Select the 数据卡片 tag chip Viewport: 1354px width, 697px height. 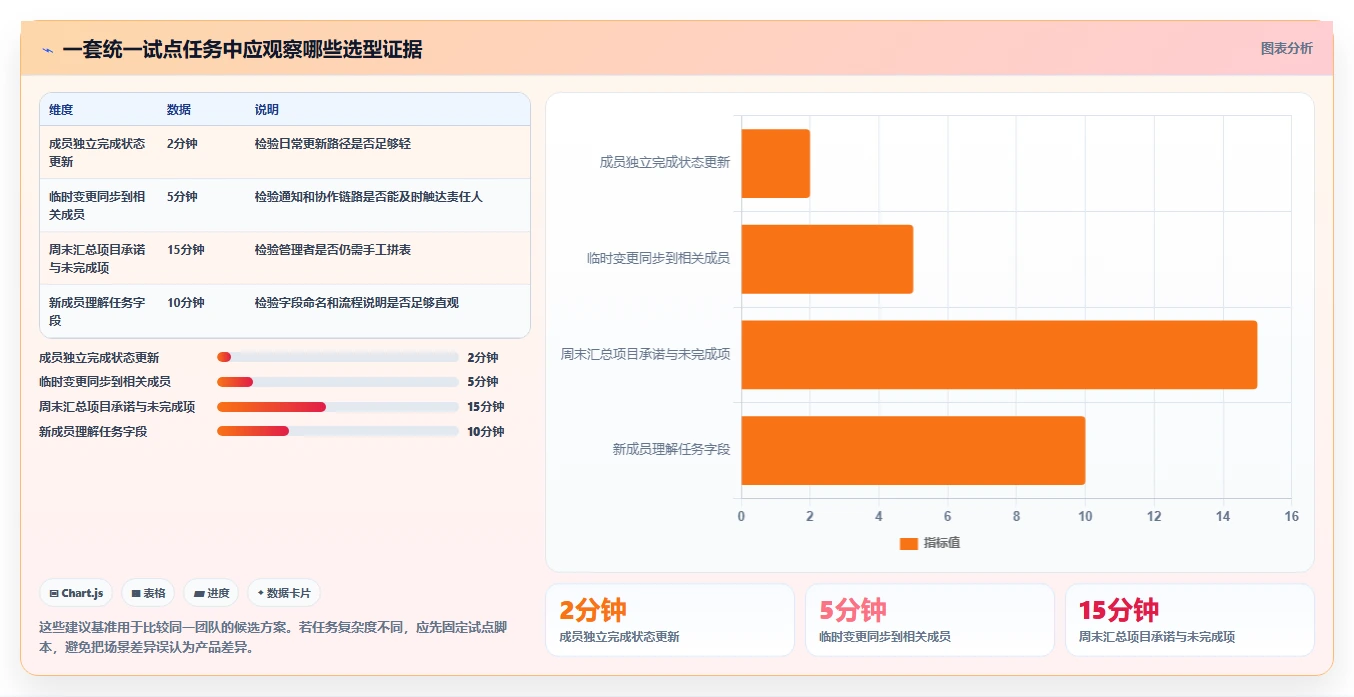point(284,593)
